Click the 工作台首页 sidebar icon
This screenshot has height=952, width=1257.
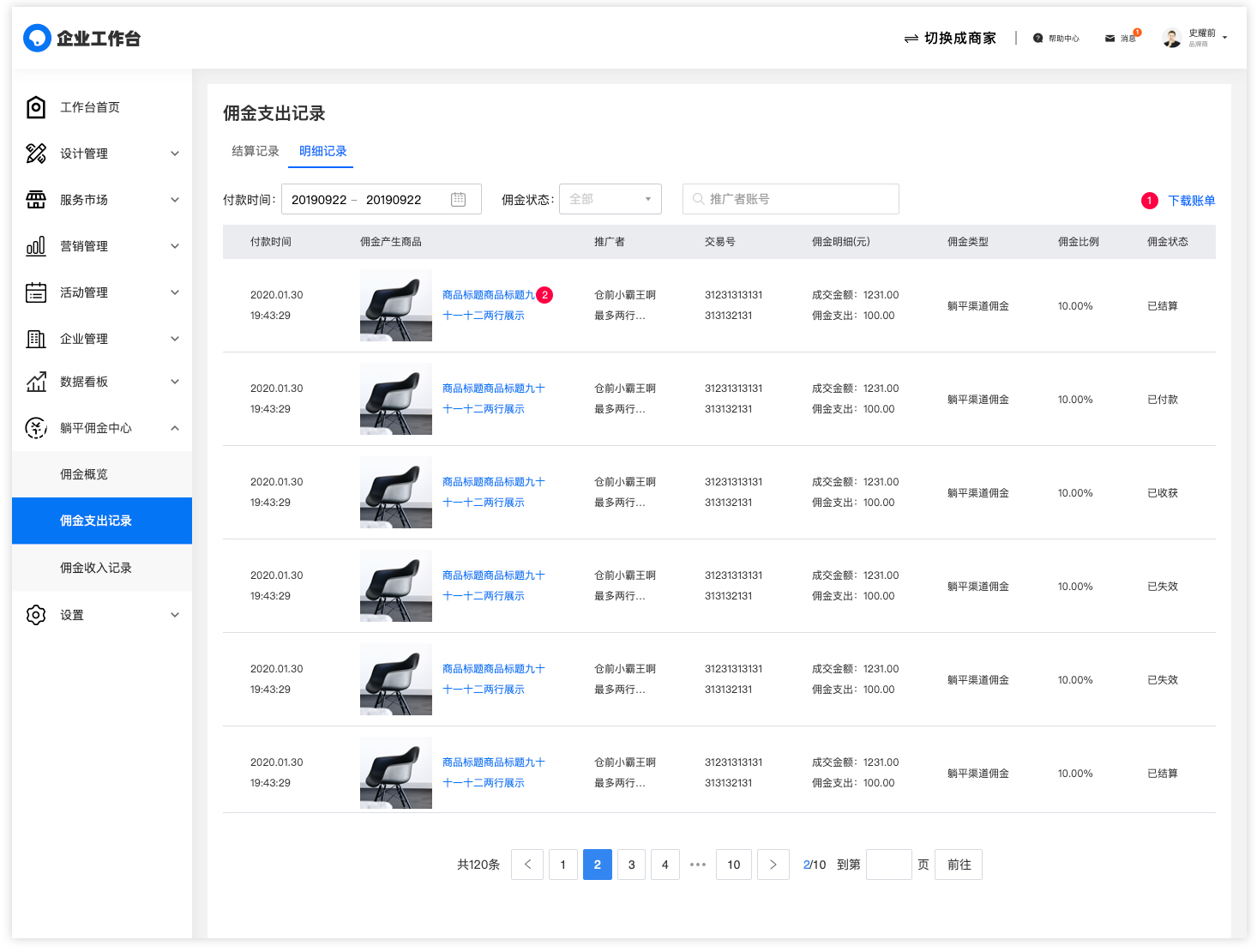[36, 107]
